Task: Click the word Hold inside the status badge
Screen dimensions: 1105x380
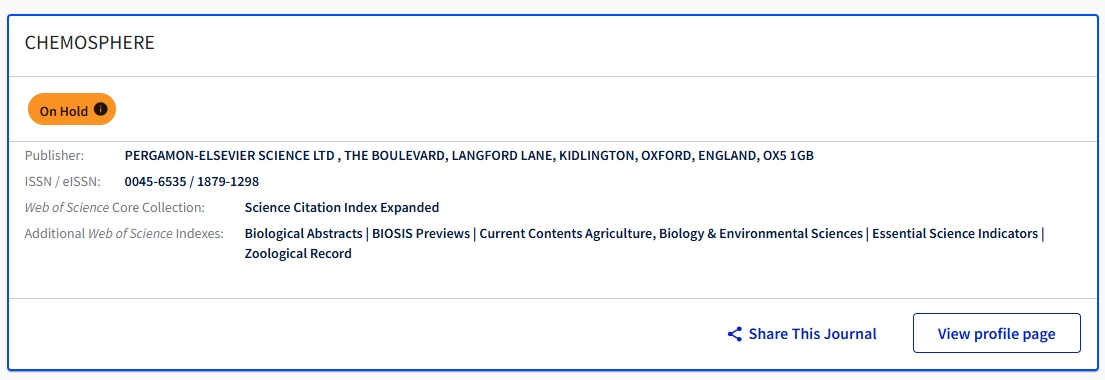Action: (75, 111)
